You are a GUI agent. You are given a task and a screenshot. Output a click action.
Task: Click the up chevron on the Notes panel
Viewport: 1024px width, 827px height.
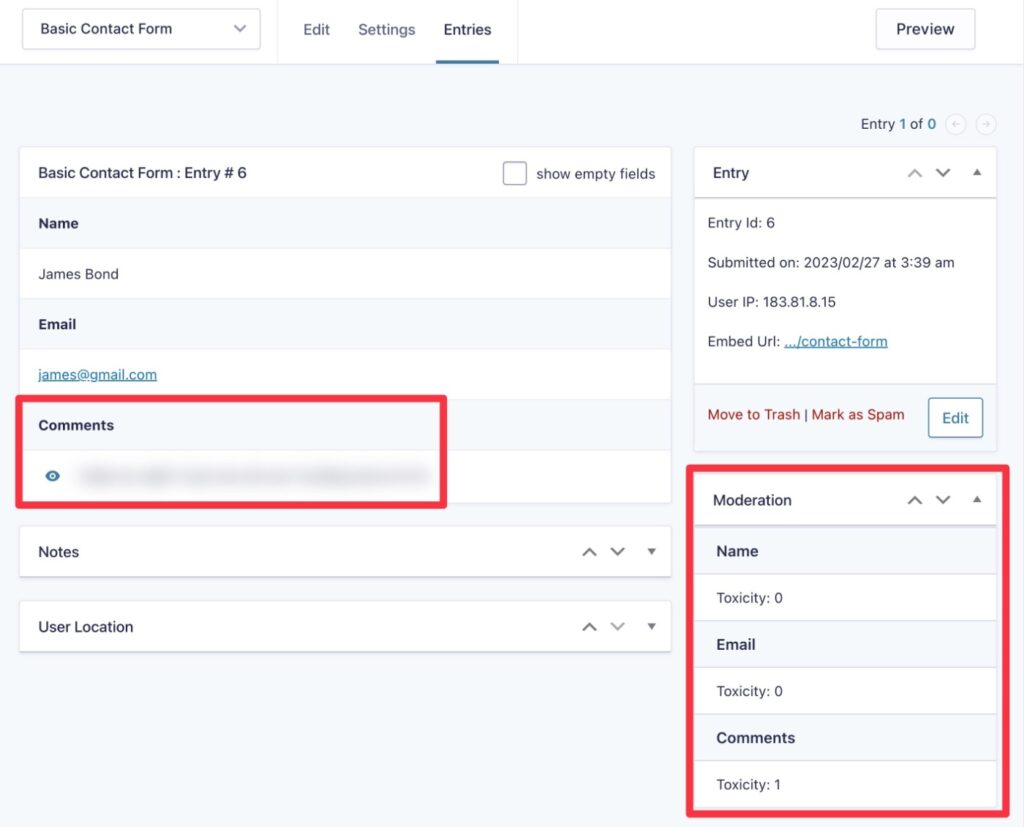[589, 551]
